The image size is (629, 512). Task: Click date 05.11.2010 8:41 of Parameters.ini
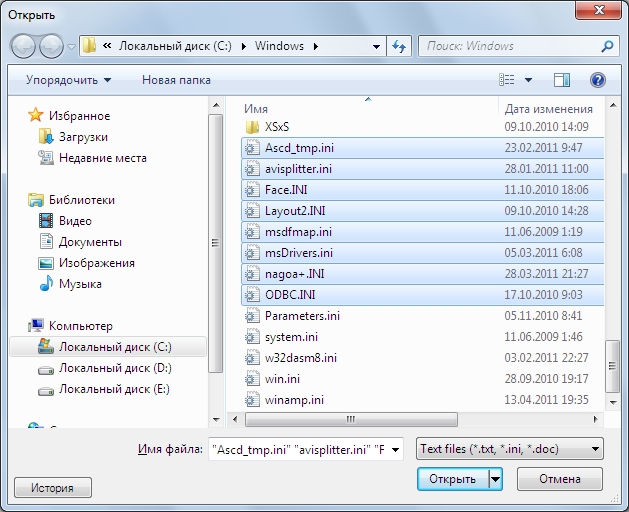[543, 316]
